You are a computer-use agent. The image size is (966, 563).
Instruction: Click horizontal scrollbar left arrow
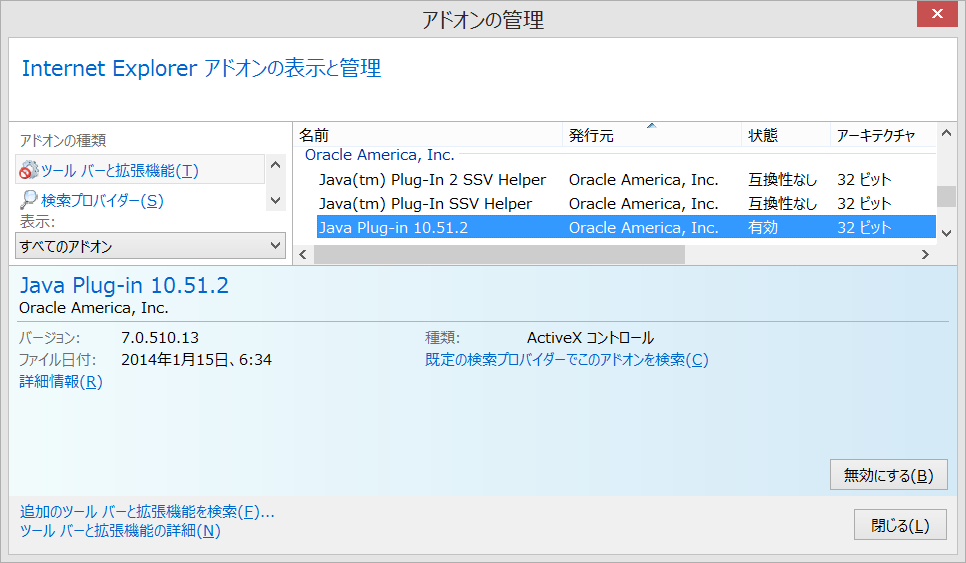pyautogui.click(x=303, y=254)
